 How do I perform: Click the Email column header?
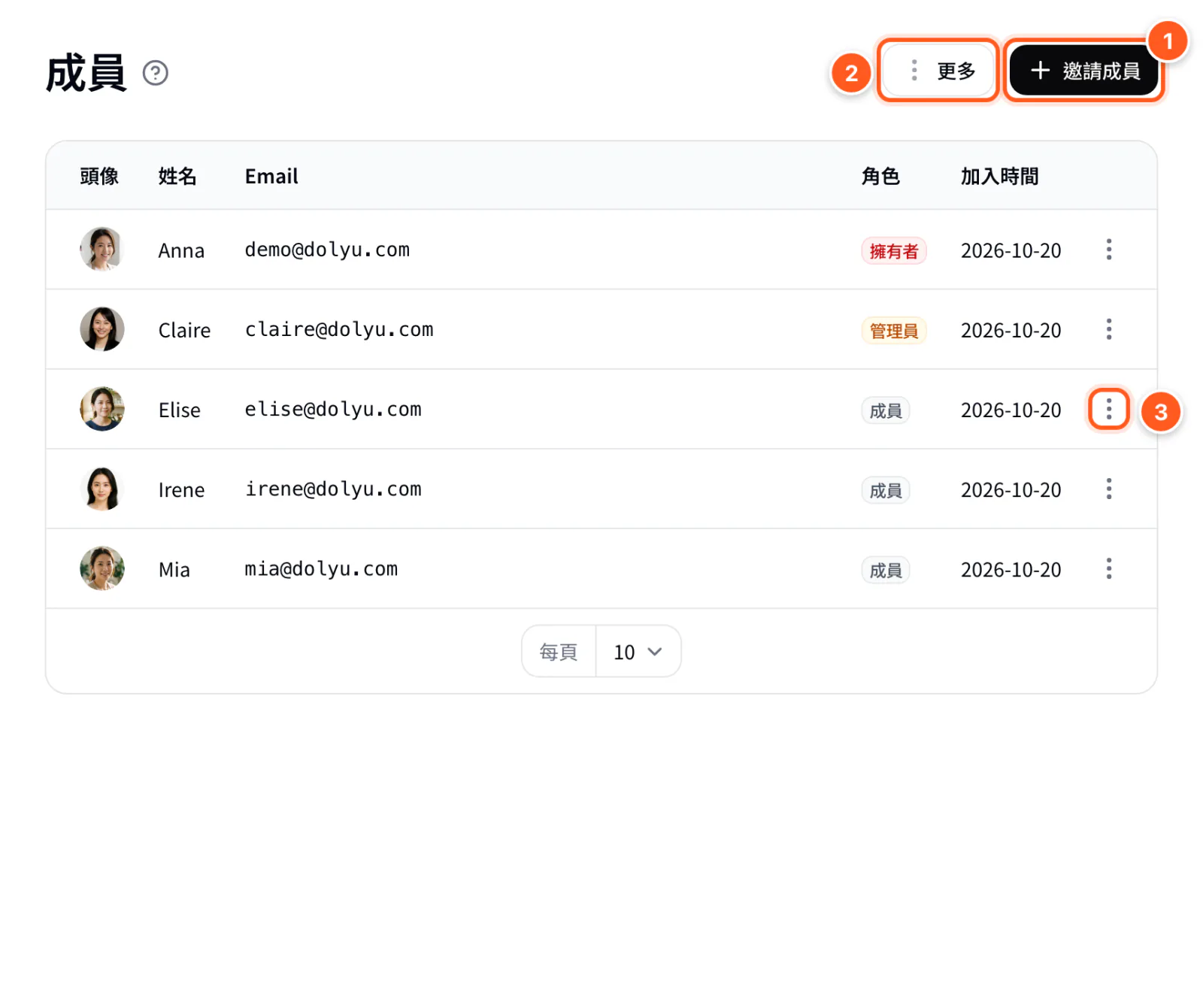271,176
